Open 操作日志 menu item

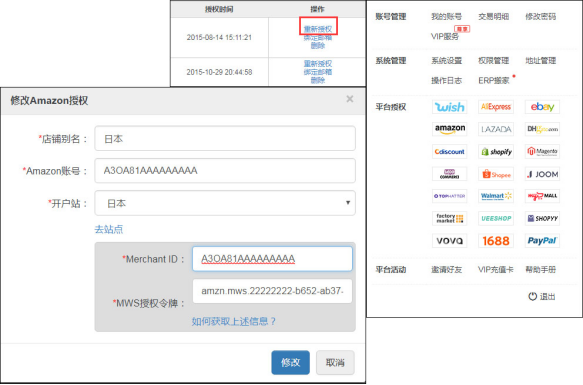446,80
